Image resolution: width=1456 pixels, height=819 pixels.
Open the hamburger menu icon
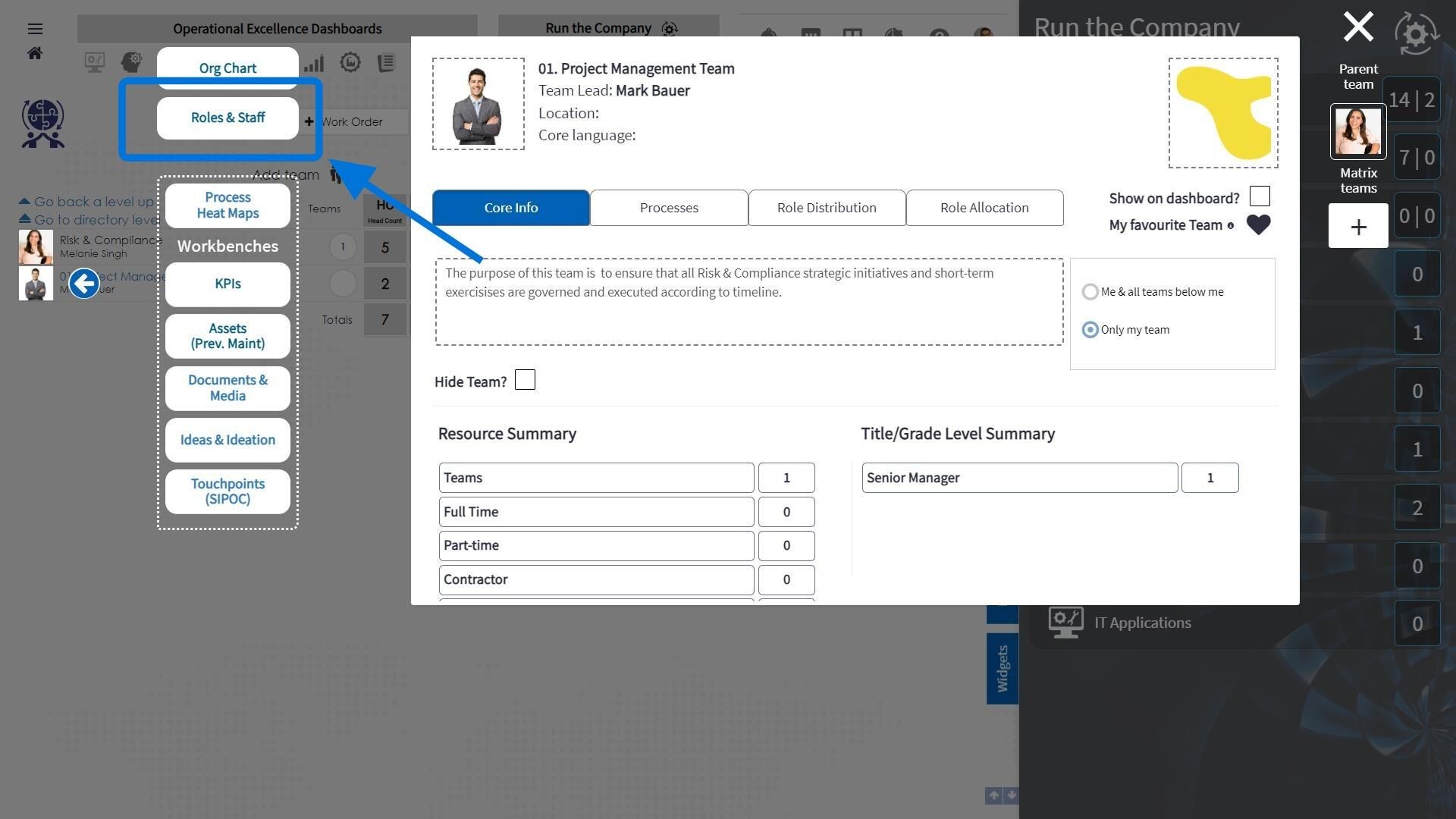coord(35,29)
